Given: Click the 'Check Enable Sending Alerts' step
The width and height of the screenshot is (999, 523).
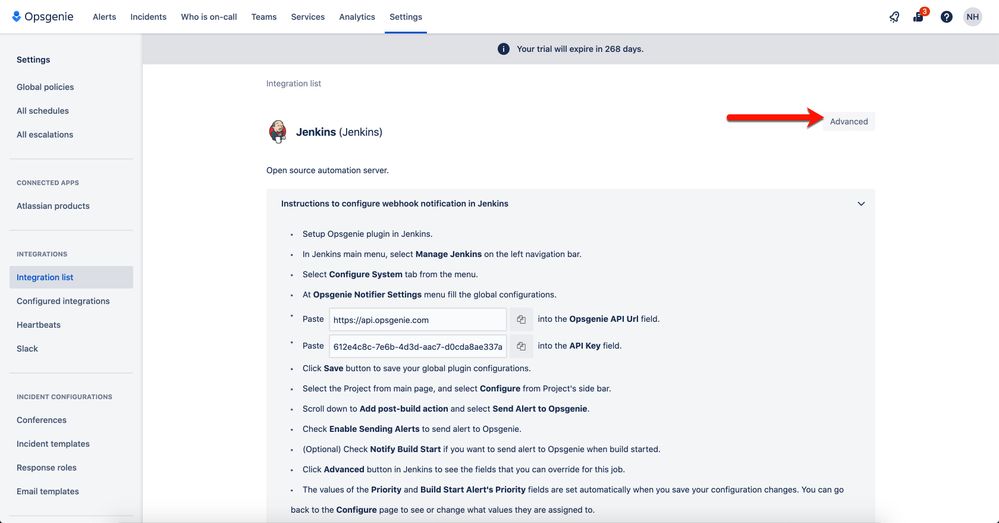Looking at the screenshot, I should click(412, 429).
